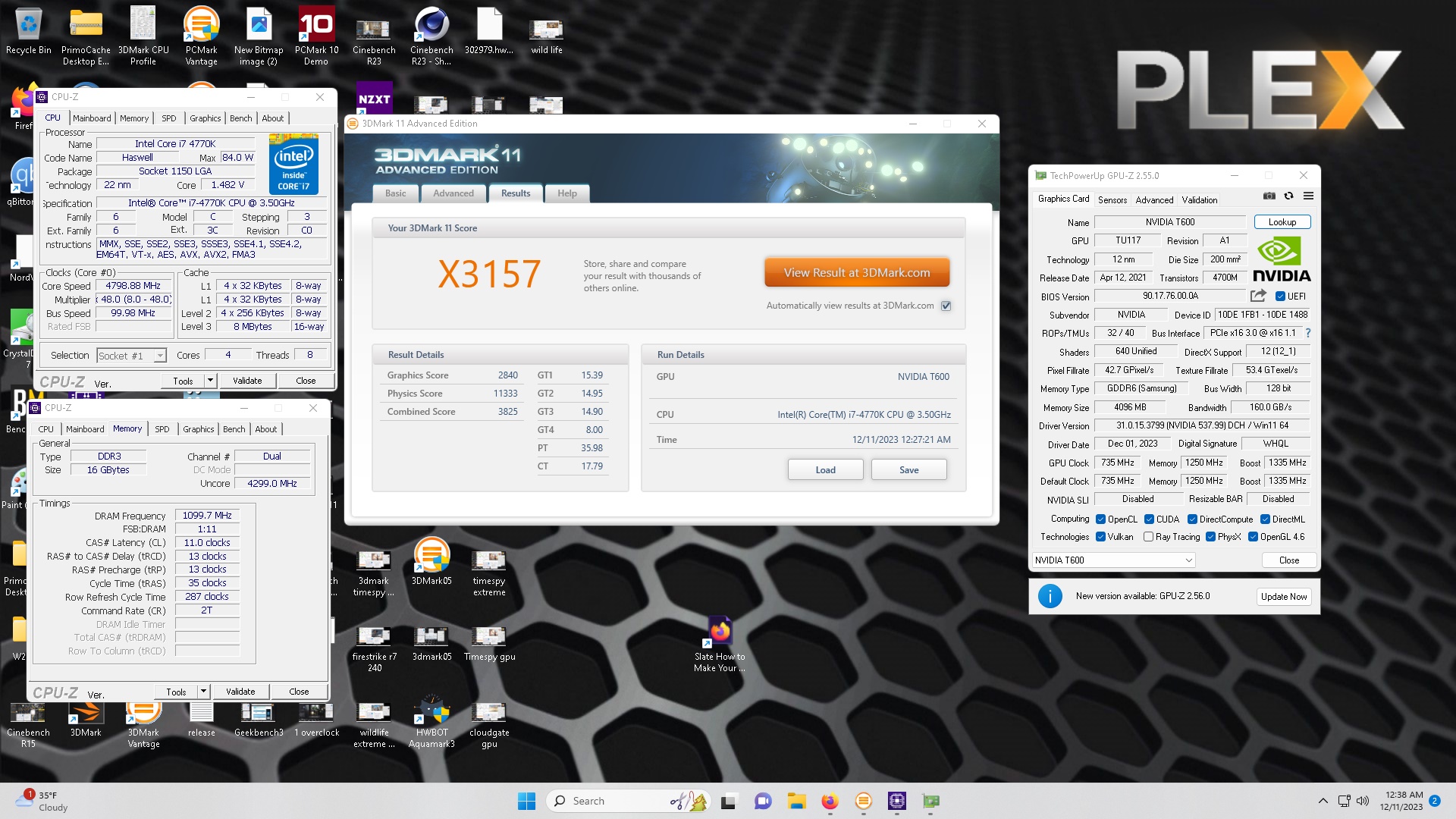Viewport: 1456px width, 819px height.
Task: Open the PCMark 10 Demo desktop icon
Action: point(316,37)
